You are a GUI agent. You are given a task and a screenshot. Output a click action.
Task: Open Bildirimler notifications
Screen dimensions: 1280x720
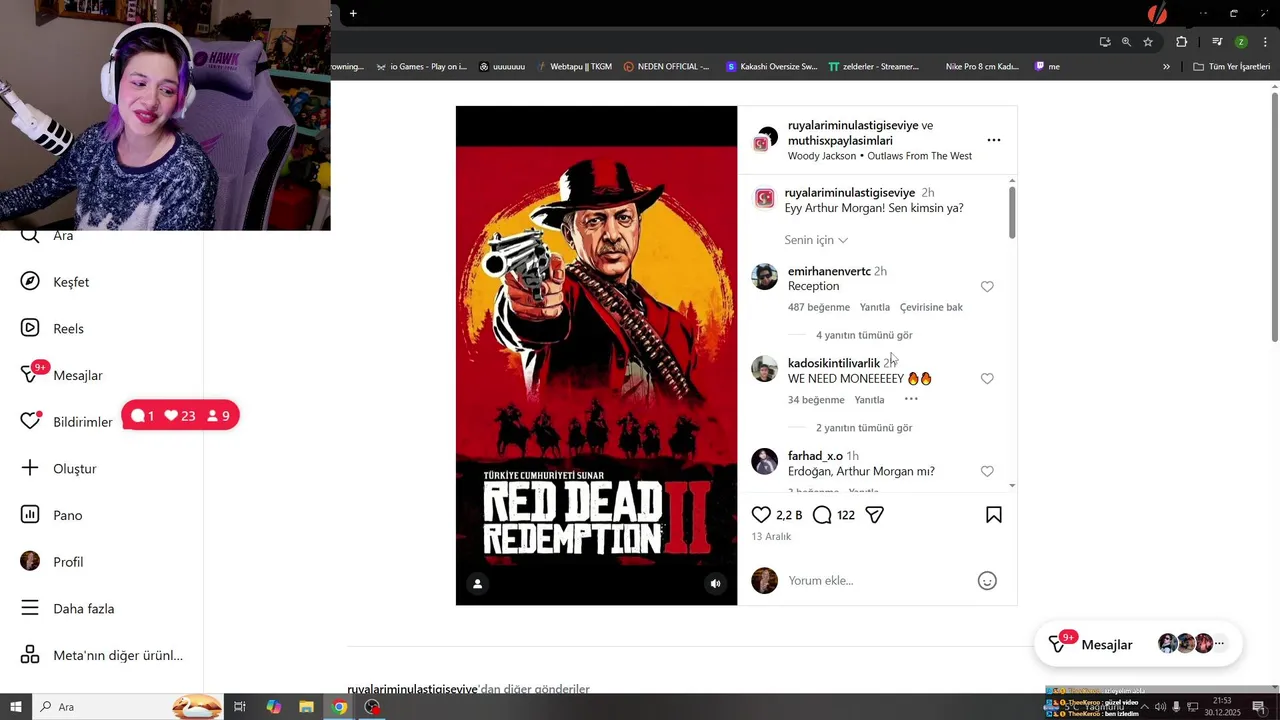[x=82, y=422]
